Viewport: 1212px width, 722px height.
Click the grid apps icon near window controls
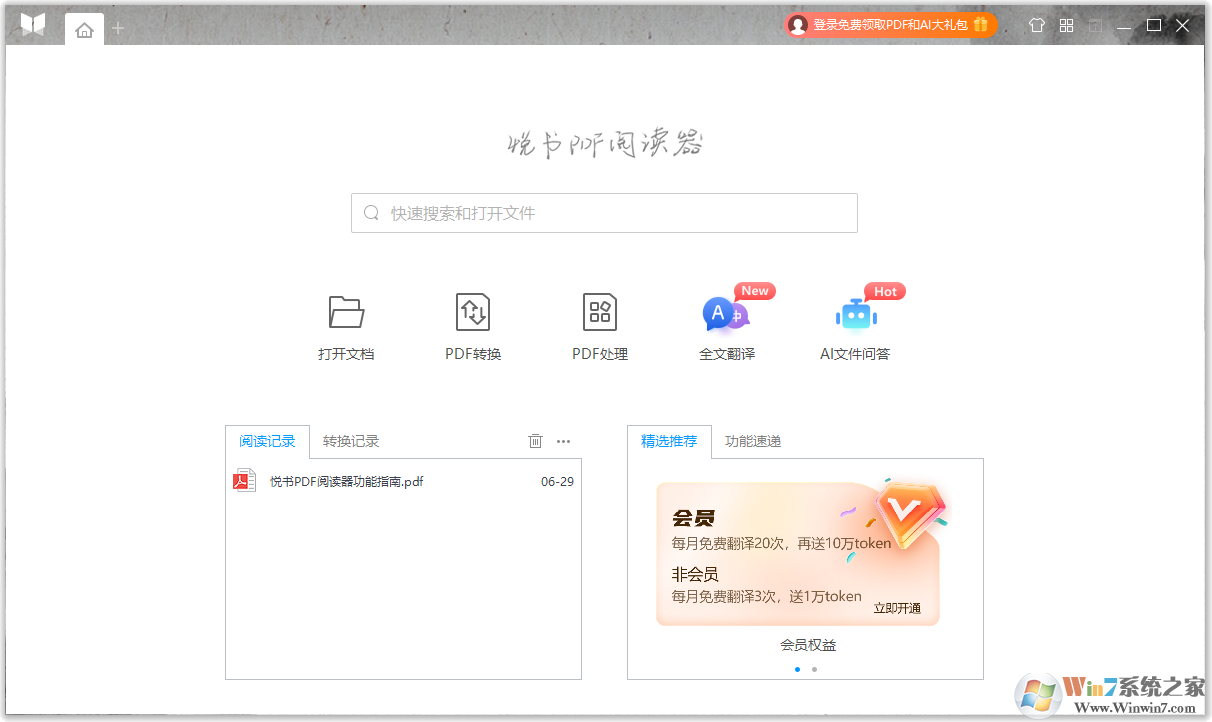[x=1066, y=24]
